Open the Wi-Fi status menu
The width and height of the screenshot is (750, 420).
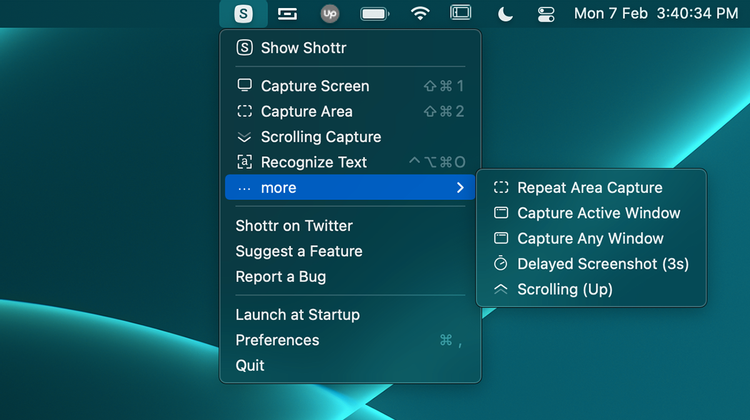point(419,13)
